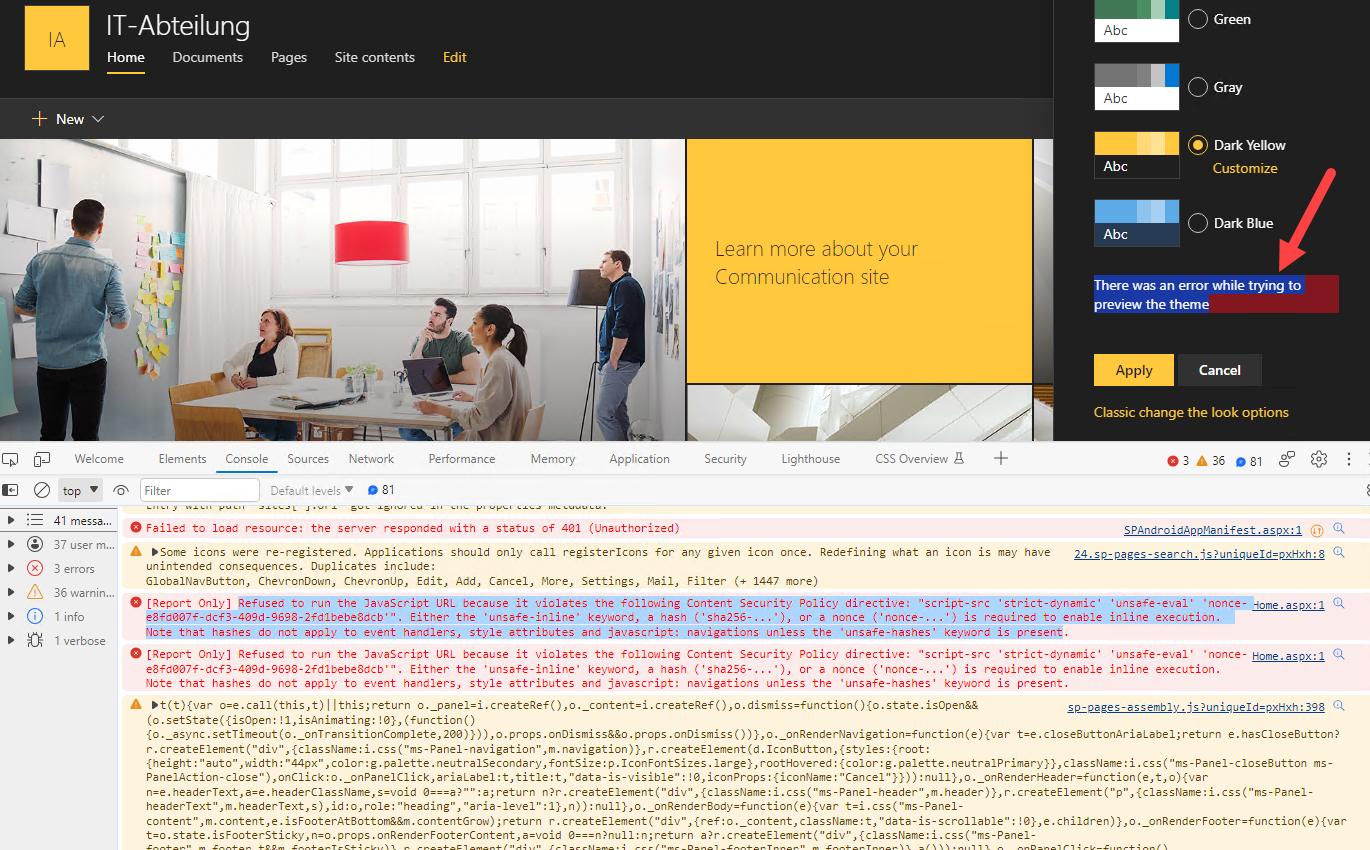
Task: Click the Customize link under Dark Yellow
Action: click(x=1245, y=168)
